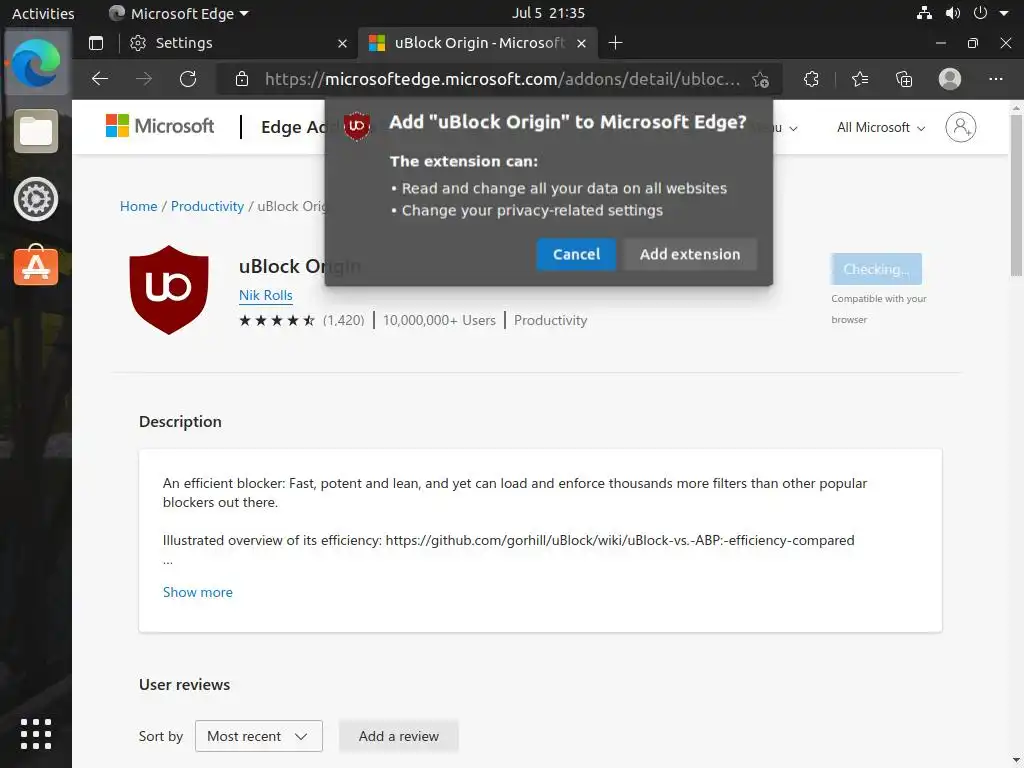1024x768 pixels.
Task: Open the Nik Rolls publisher link
Action: [265, 295]
